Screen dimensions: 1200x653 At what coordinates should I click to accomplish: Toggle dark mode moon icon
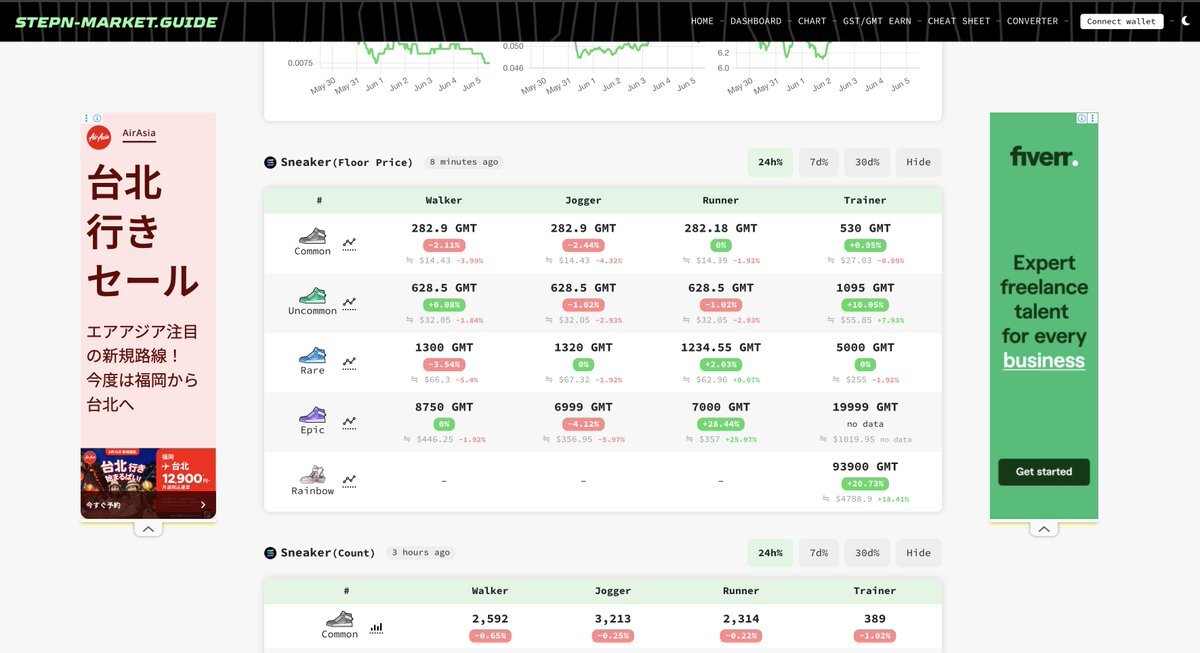(1186, 21)
